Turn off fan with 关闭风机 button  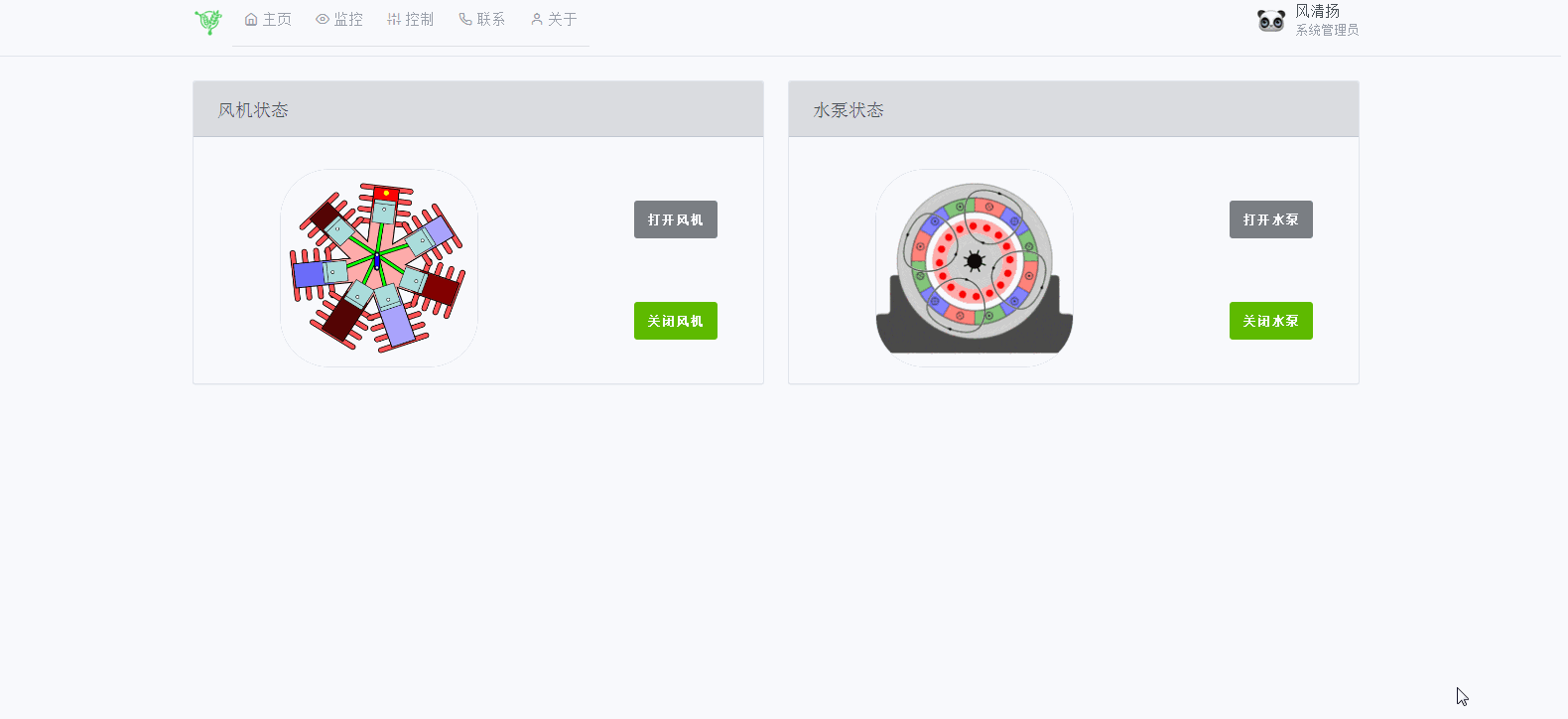(x=676, y=321)
